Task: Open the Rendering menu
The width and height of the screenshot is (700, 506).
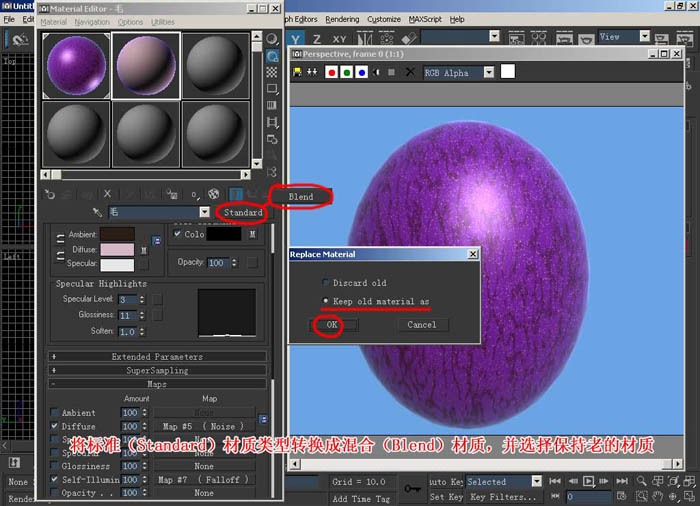Action: click(342, 19)
